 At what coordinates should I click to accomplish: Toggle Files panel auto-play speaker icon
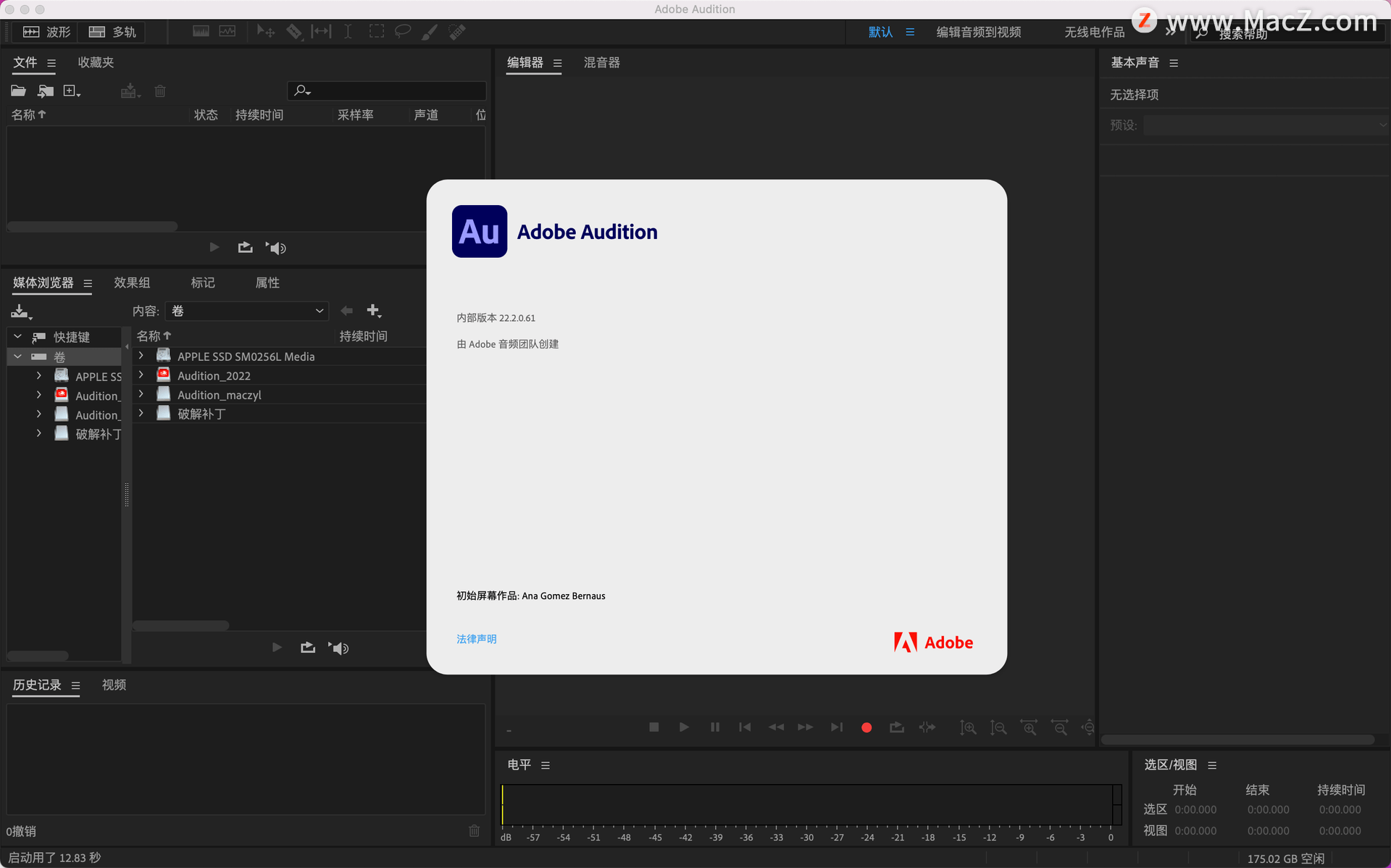click(276, 248)
